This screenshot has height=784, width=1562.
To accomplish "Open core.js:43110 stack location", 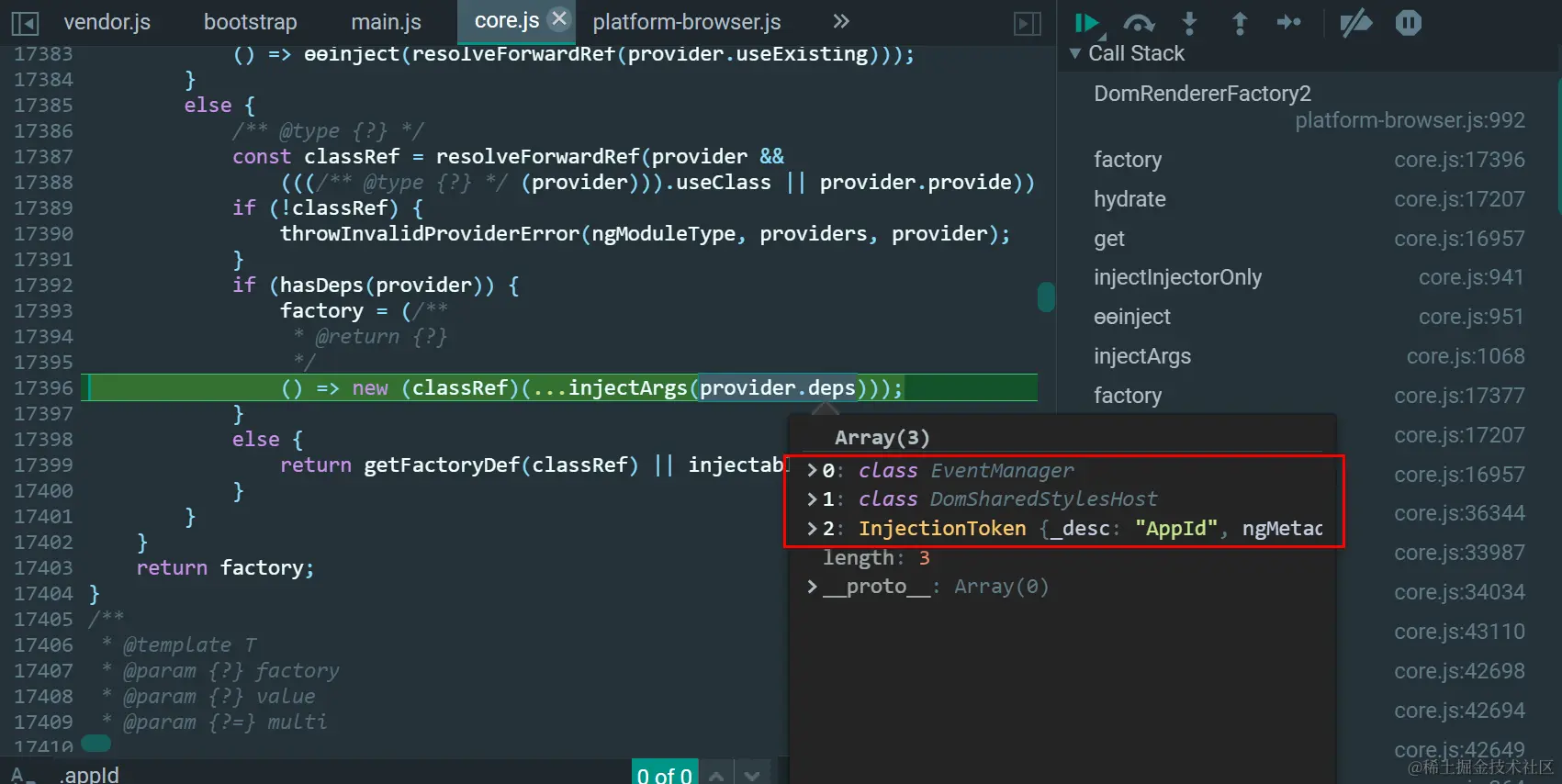I will (x=1459, y=632).
